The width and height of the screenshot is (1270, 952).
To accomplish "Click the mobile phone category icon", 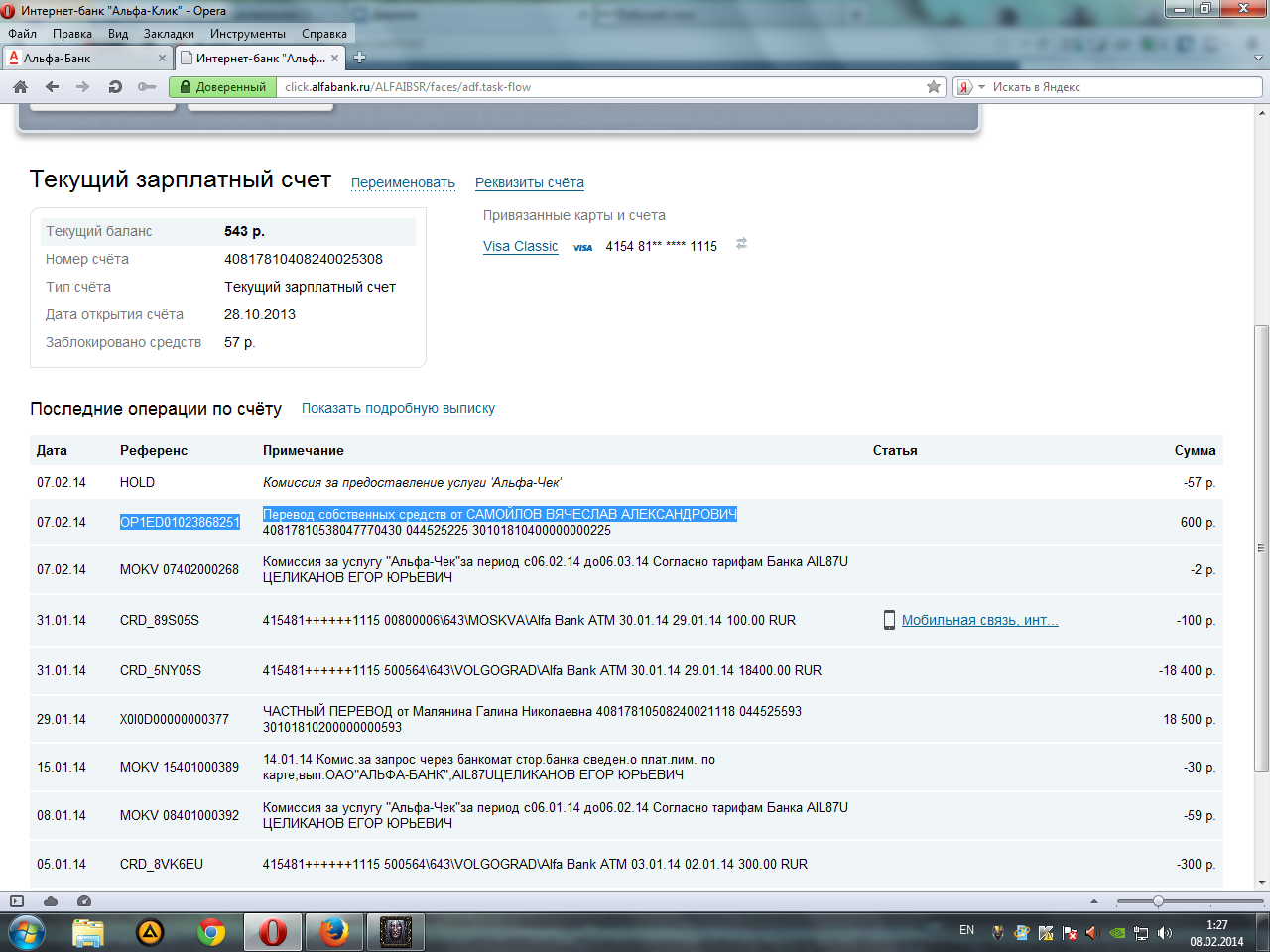I will coord(889,620).
